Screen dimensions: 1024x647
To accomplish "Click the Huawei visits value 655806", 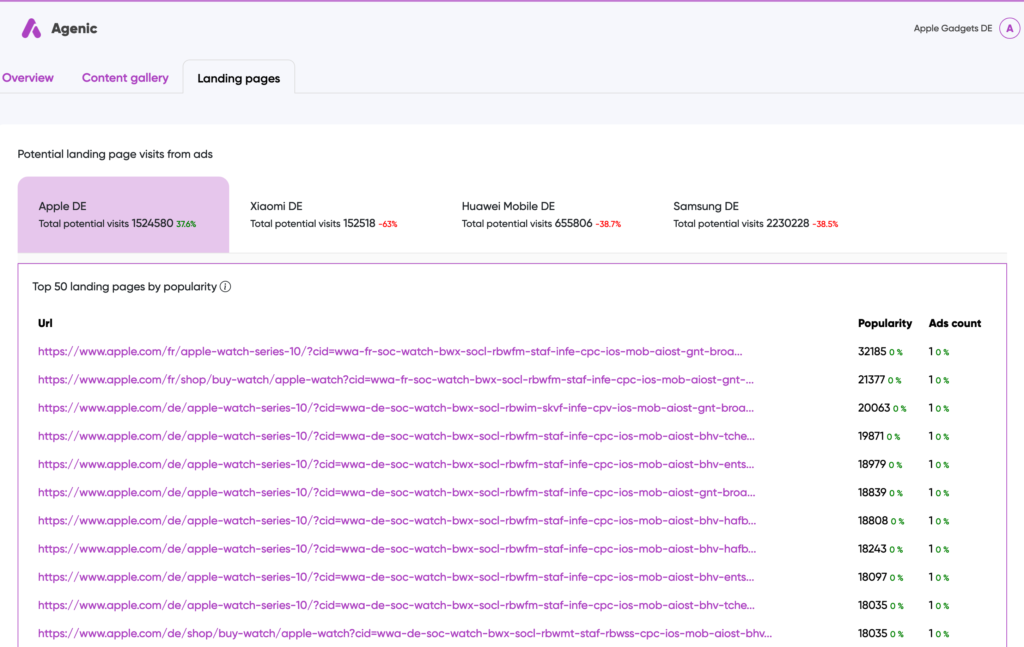I will pos(573,223).
